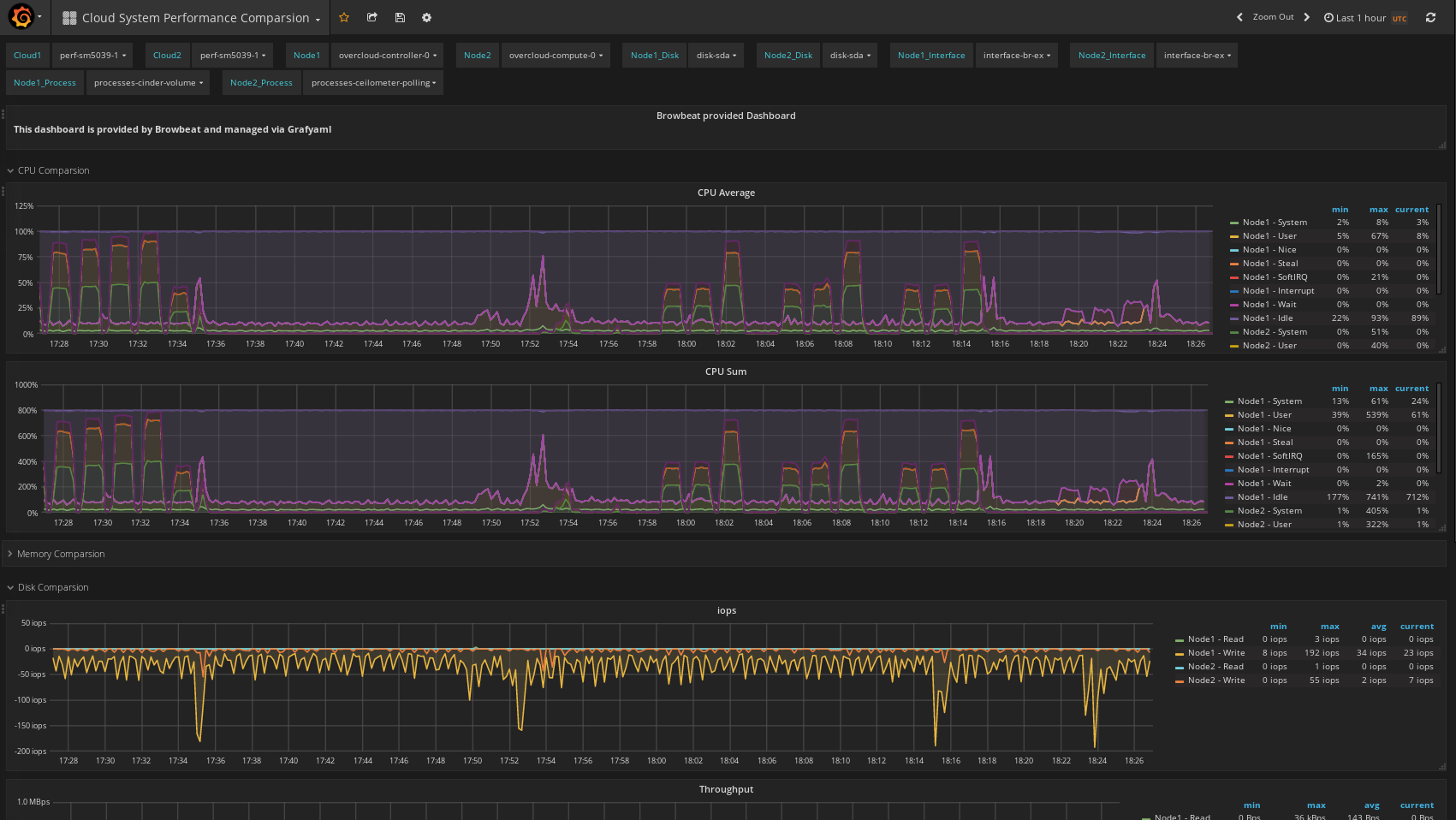Toggle Node2 - Write series in iops legend

coord(1215,680)
